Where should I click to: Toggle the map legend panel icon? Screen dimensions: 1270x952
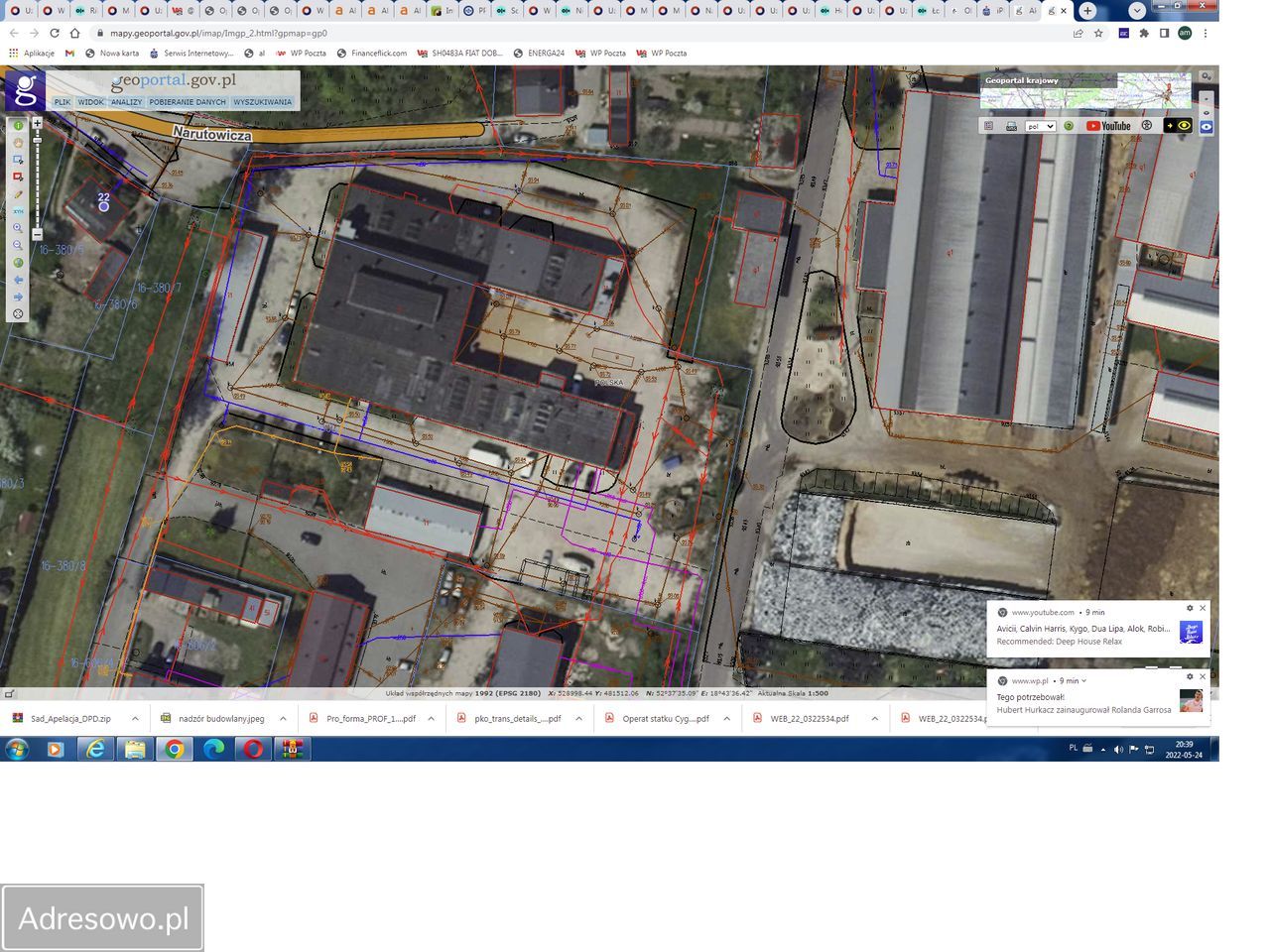988,126
